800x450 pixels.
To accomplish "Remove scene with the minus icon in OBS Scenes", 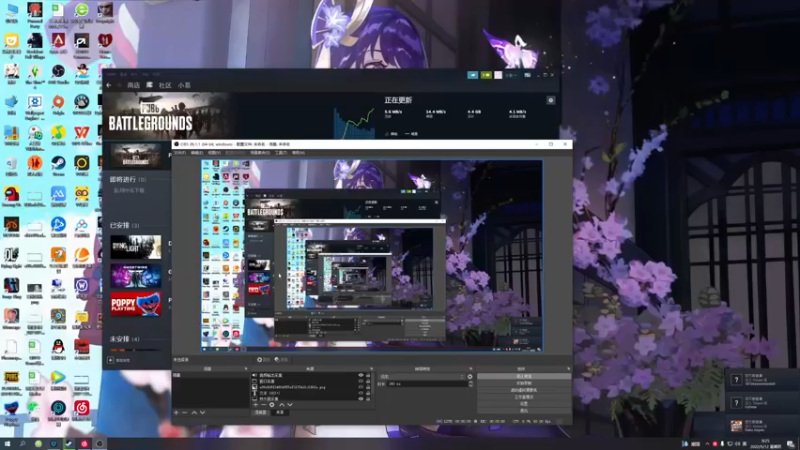I will tap(184, 412).
